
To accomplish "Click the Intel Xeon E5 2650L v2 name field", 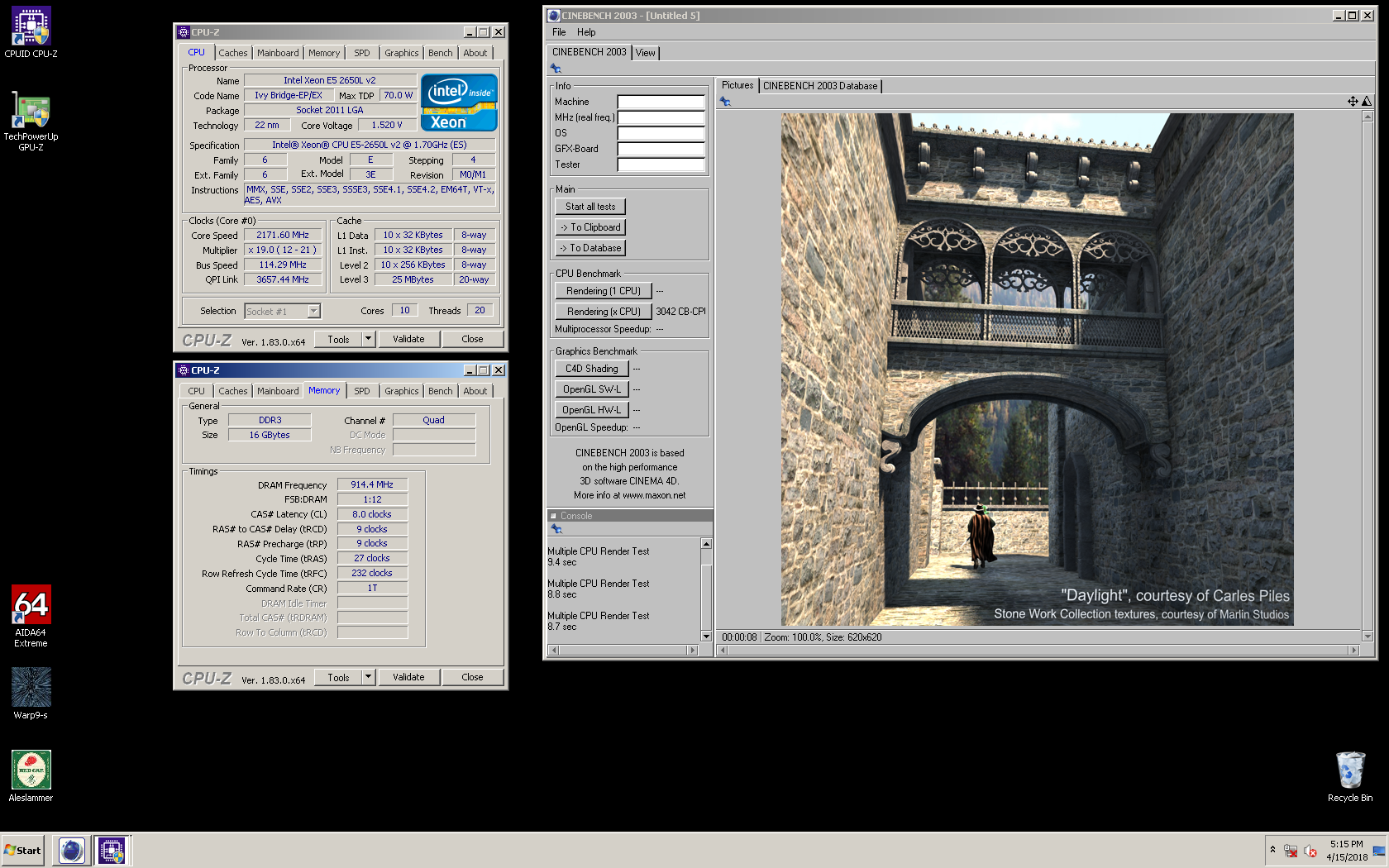I will coord(330,80).
